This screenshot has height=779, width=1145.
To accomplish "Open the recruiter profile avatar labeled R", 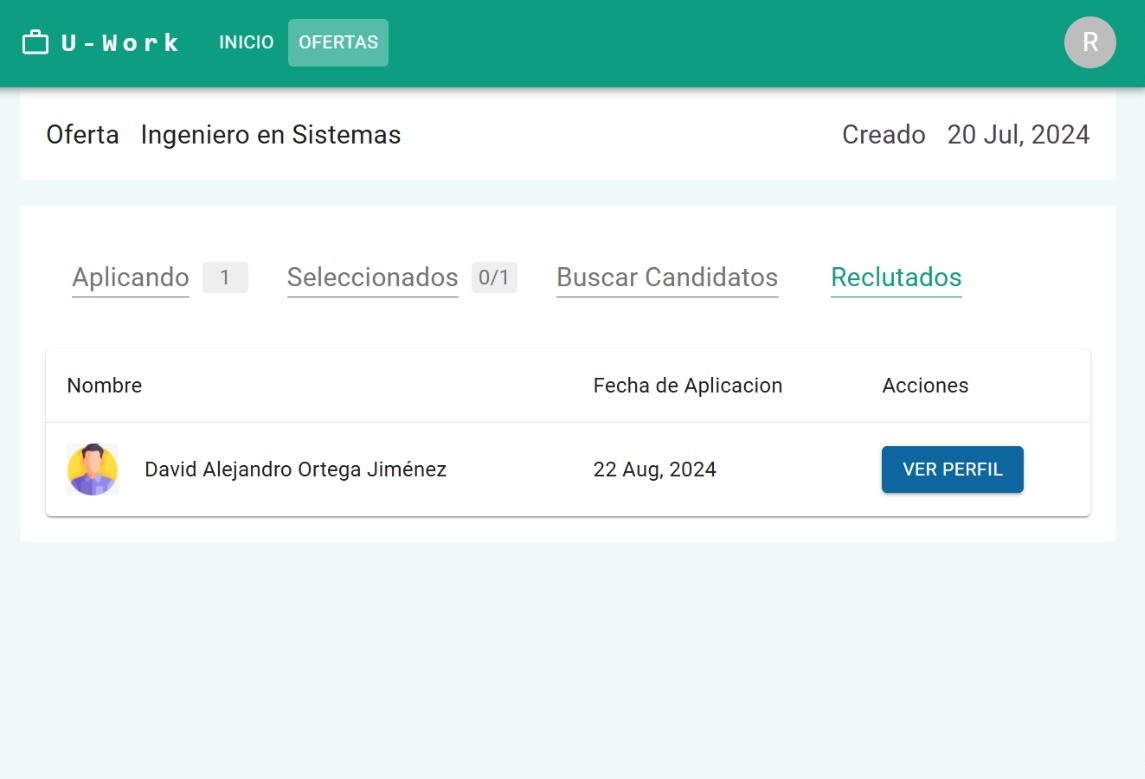I will click(x=1090, y=41).
